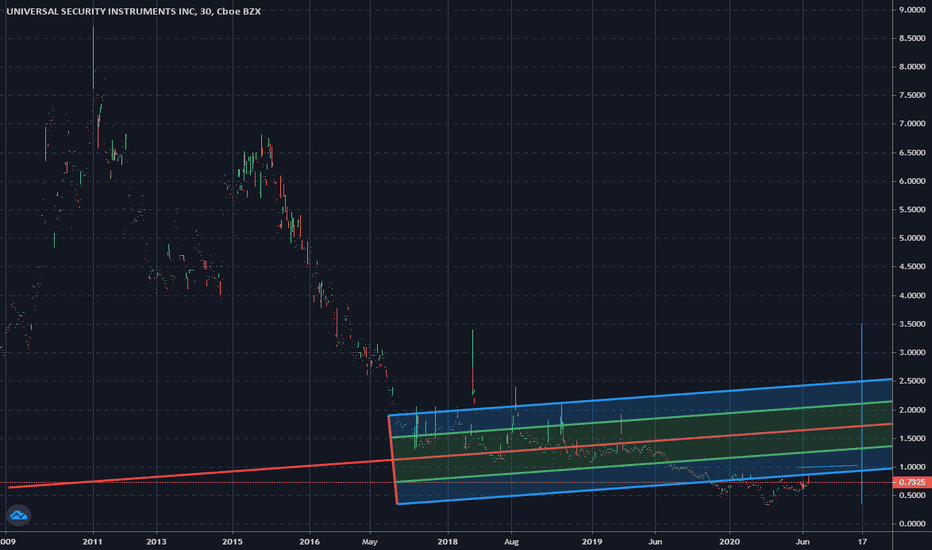Click the 2019 time axis label
The image size is (932, 550).
click(x=592, y=542)
